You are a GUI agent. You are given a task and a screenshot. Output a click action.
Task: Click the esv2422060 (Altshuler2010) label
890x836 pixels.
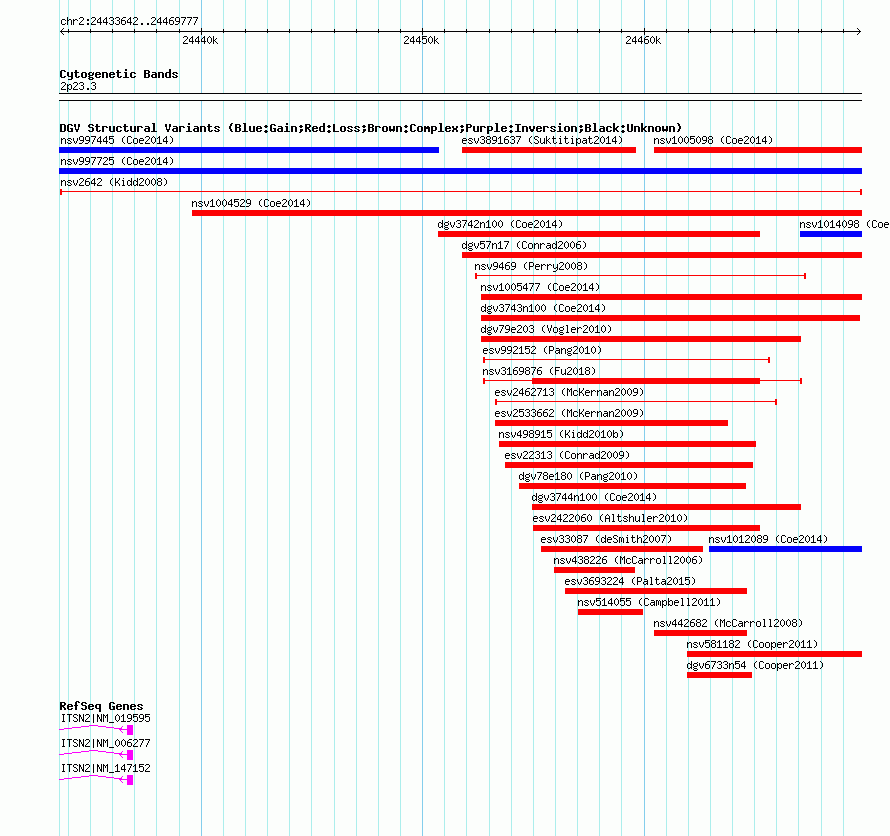click(610, 518)
